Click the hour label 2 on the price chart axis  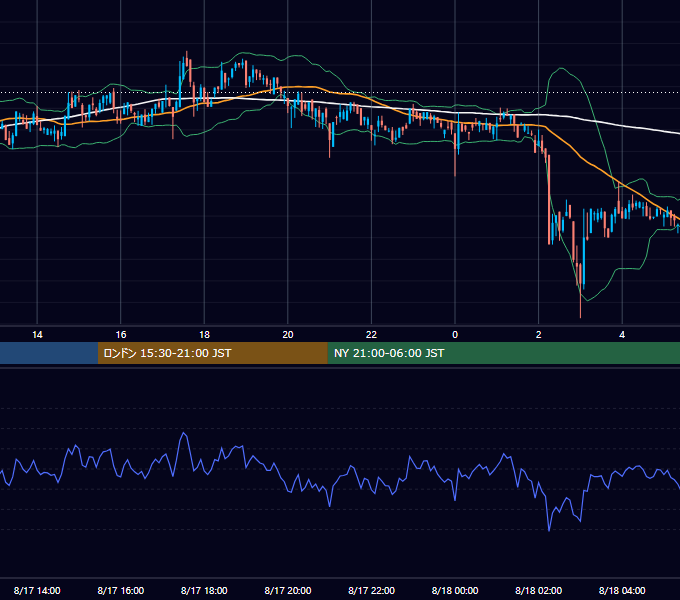[538, 335]
